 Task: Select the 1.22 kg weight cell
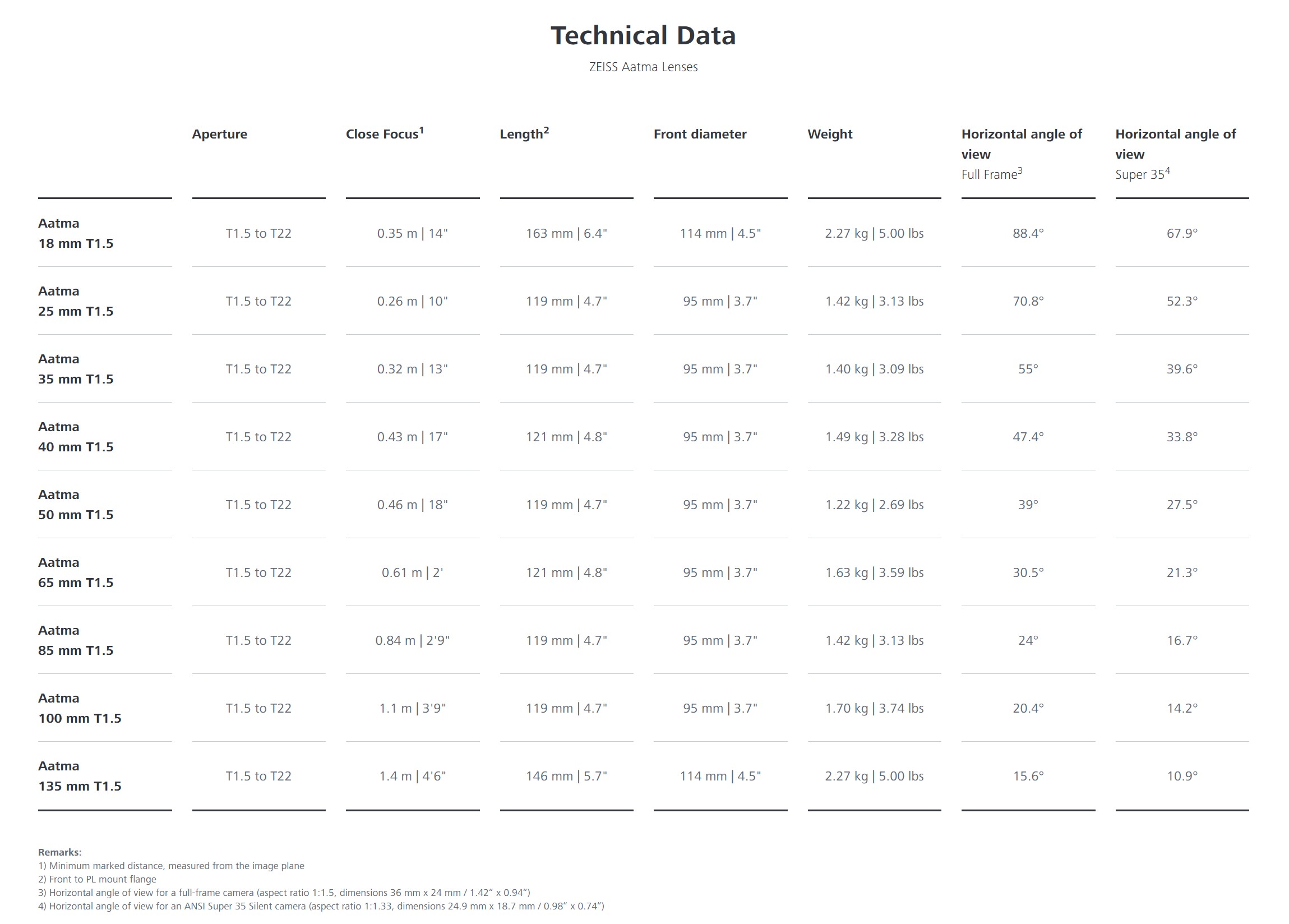tap(874, 505)
